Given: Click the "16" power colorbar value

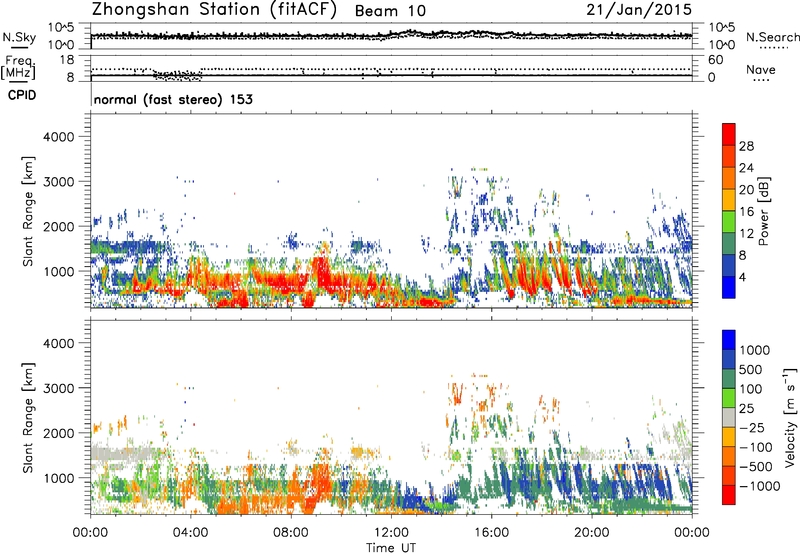Looking at the screenshot, I should coord(746,212).
